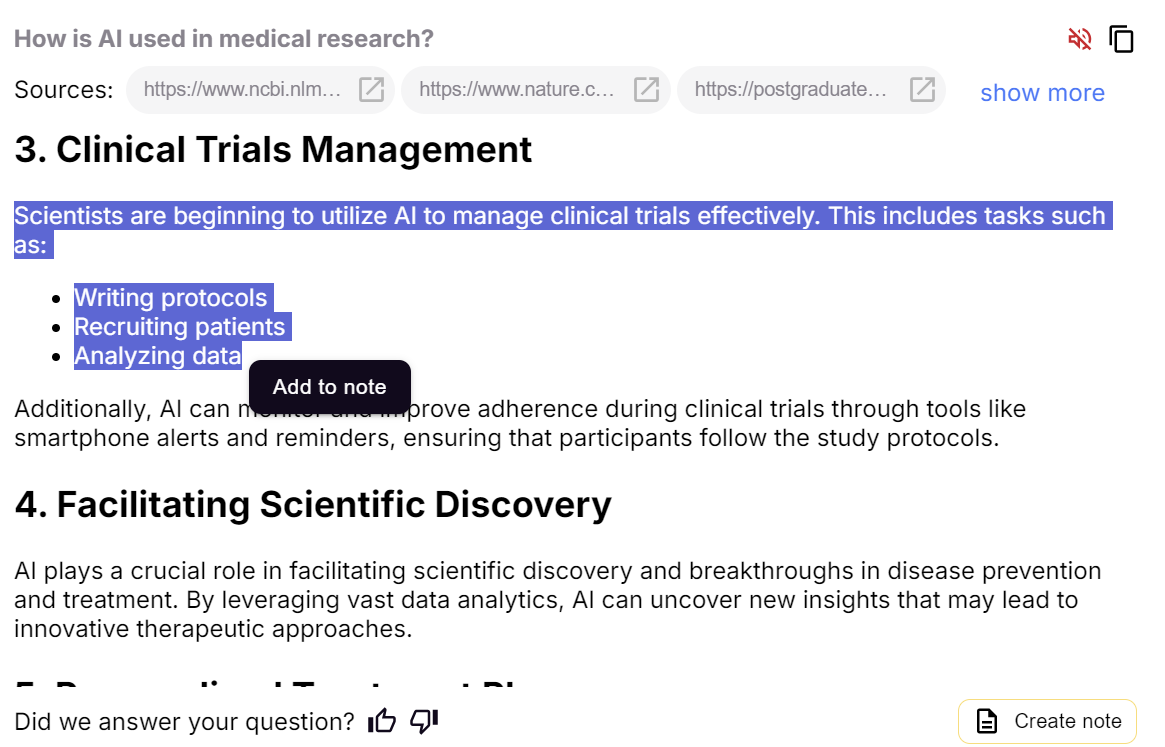
Task: Open the postgraduate source external link icon
Action: 922,89
